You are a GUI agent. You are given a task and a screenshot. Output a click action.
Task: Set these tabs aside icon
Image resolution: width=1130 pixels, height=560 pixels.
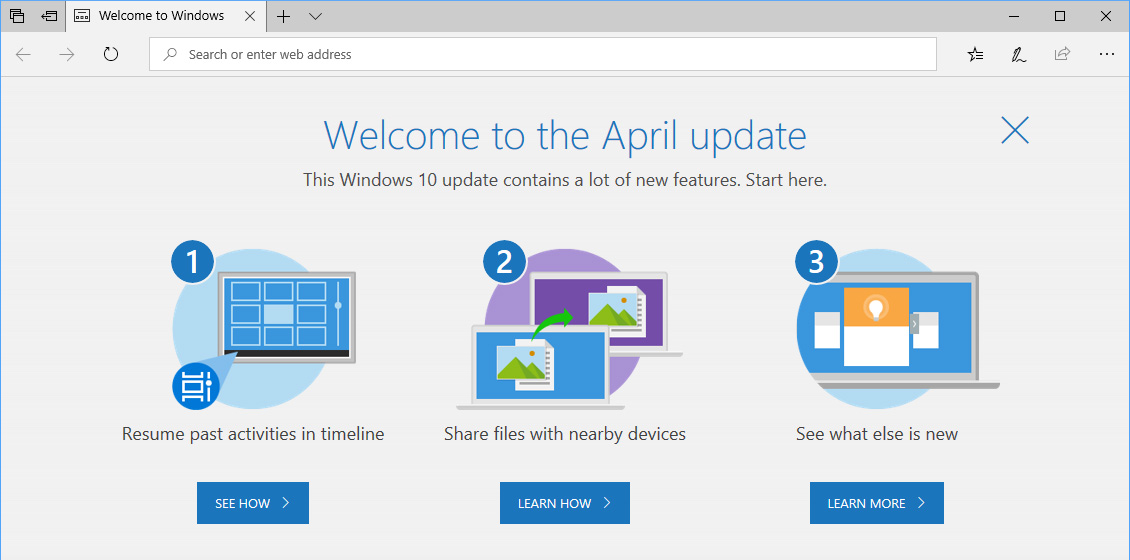coord(49,16)
